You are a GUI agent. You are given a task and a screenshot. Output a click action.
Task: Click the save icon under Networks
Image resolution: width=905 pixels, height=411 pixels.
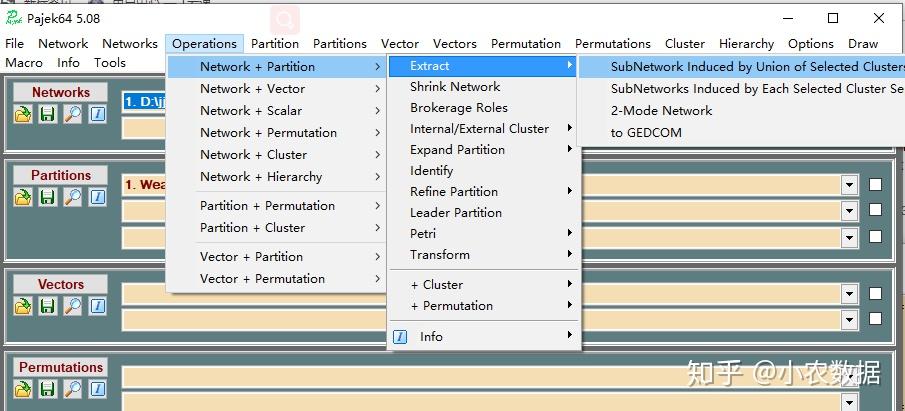(47, 114)
